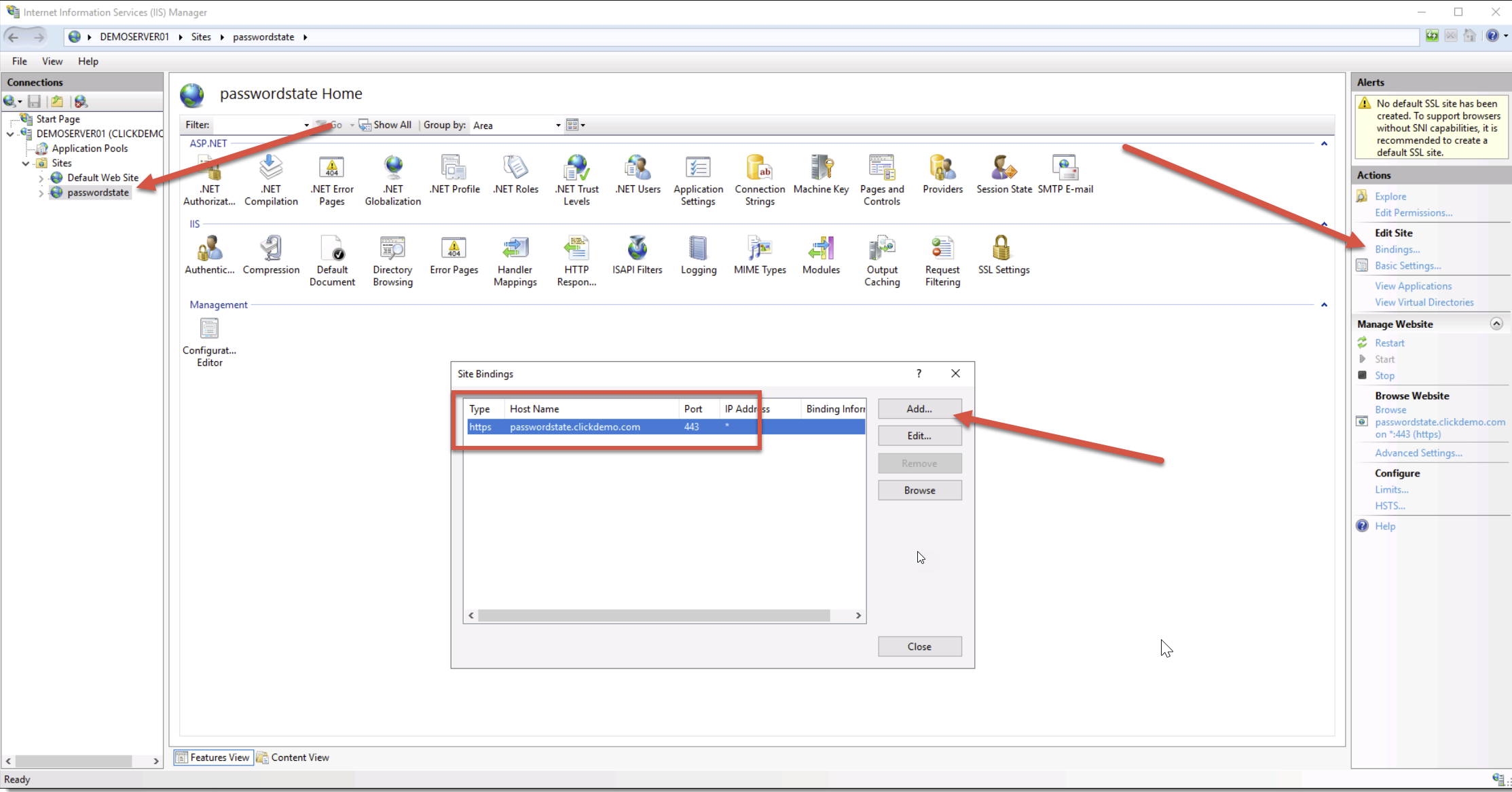Select Start Page in Connections tree
This screenshot has width=1512, height=792.
[x=58, y=119]
